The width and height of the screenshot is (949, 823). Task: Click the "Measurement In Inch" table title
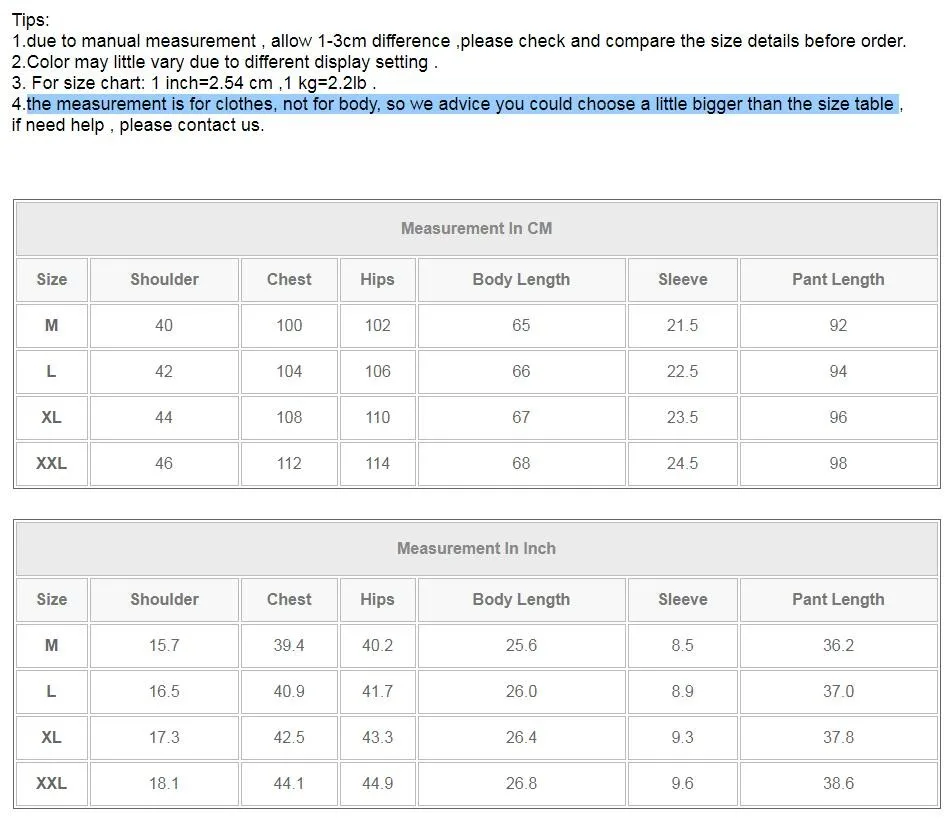tap(476, 548)
